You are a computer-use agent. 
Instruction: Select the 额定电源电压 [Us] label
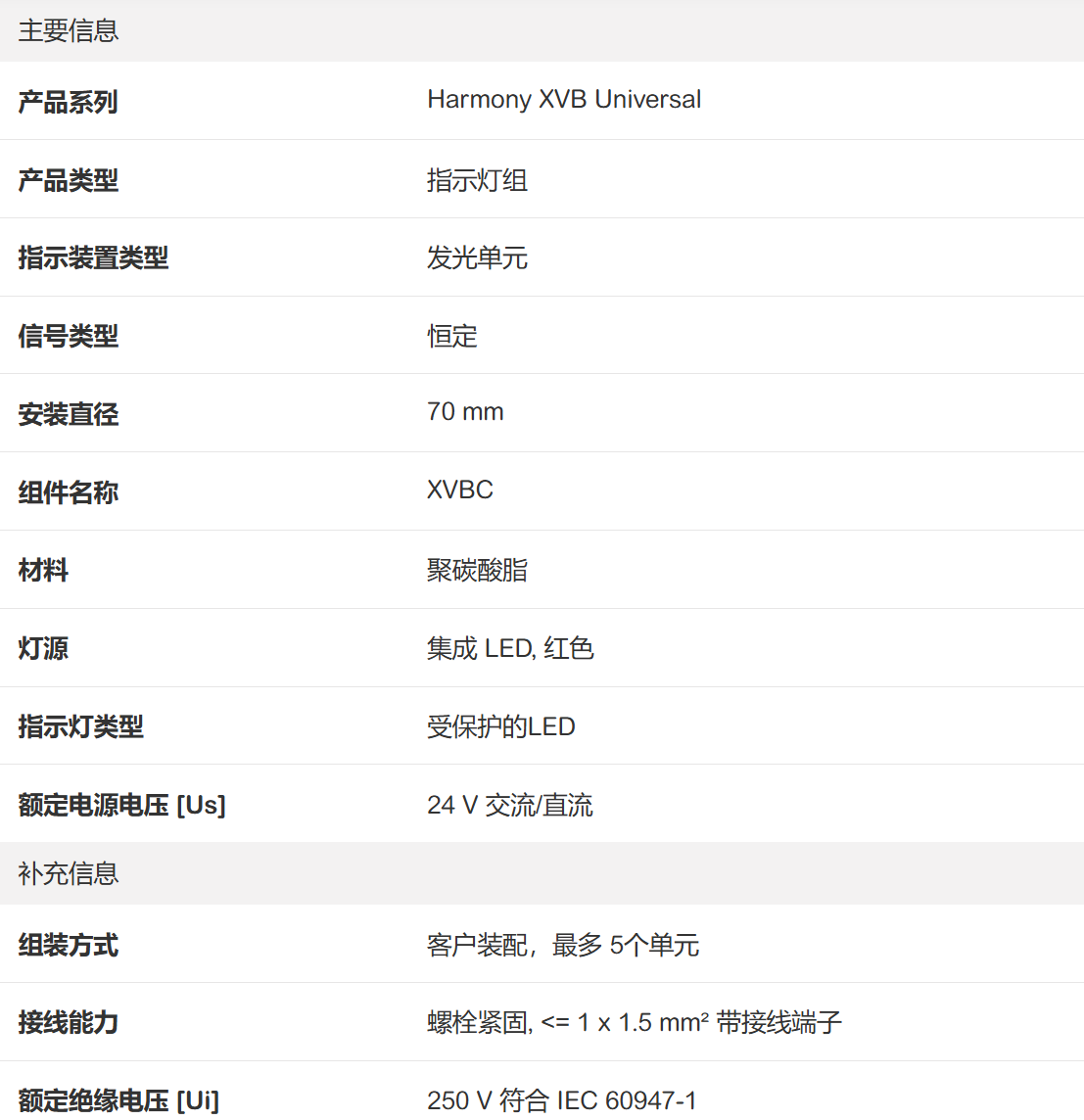[x=121, y=805]
